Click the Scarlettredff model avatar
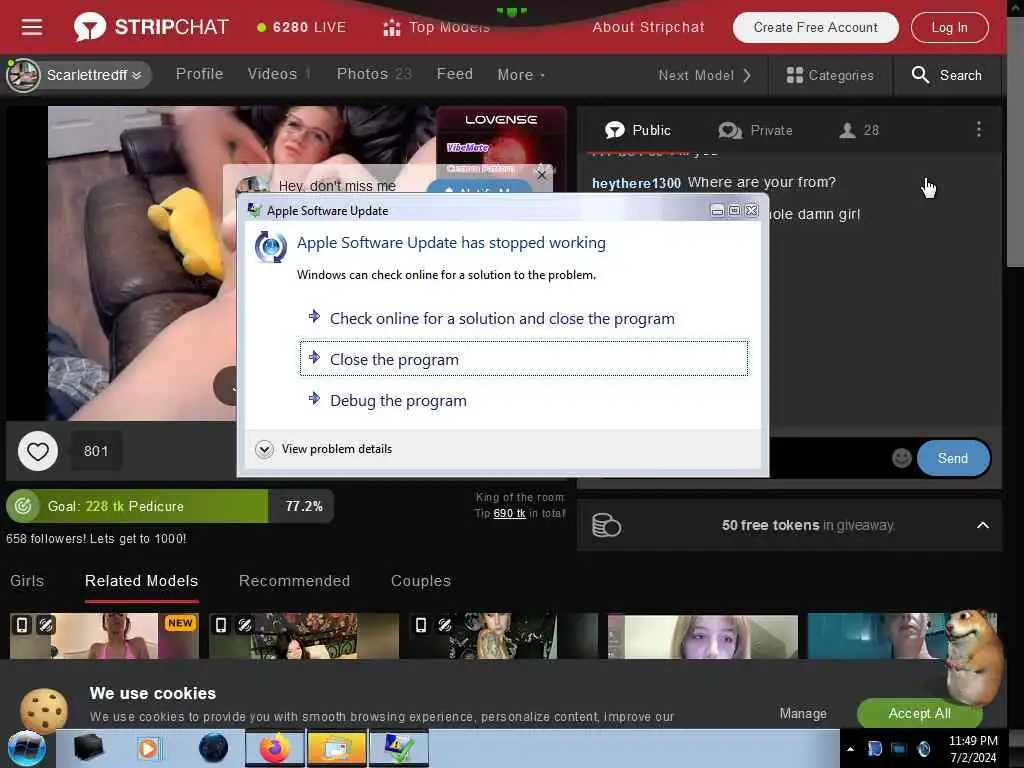Viewport: 1024px width, 768px height. point(23,75)
